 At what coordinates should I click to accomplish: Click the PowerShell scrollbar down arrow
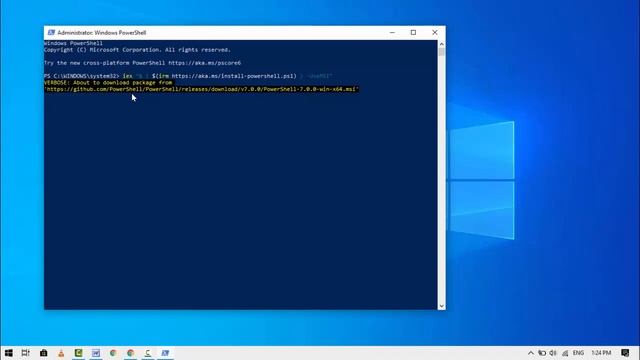click(x=441, y=306)
